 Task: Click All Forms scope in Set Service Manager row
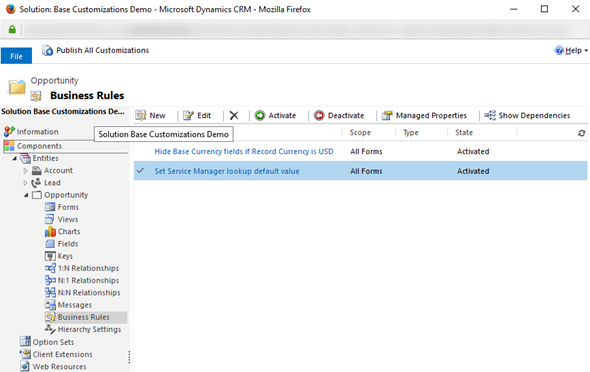366,171
